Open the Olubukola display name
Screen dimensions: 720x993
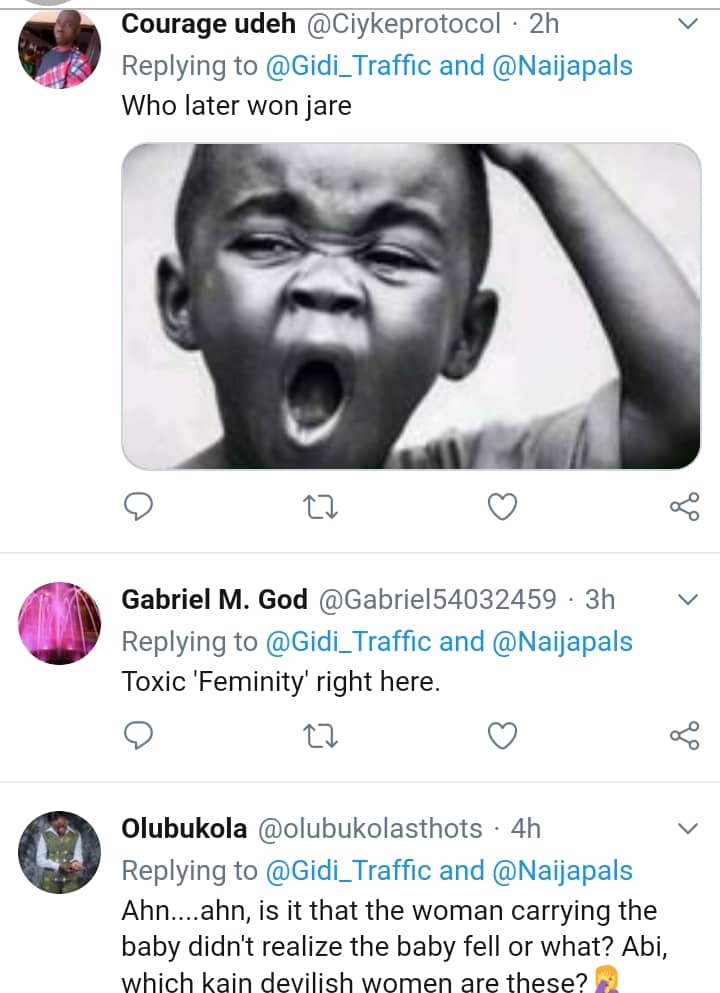pyautogui.click(x=185, y=829)
